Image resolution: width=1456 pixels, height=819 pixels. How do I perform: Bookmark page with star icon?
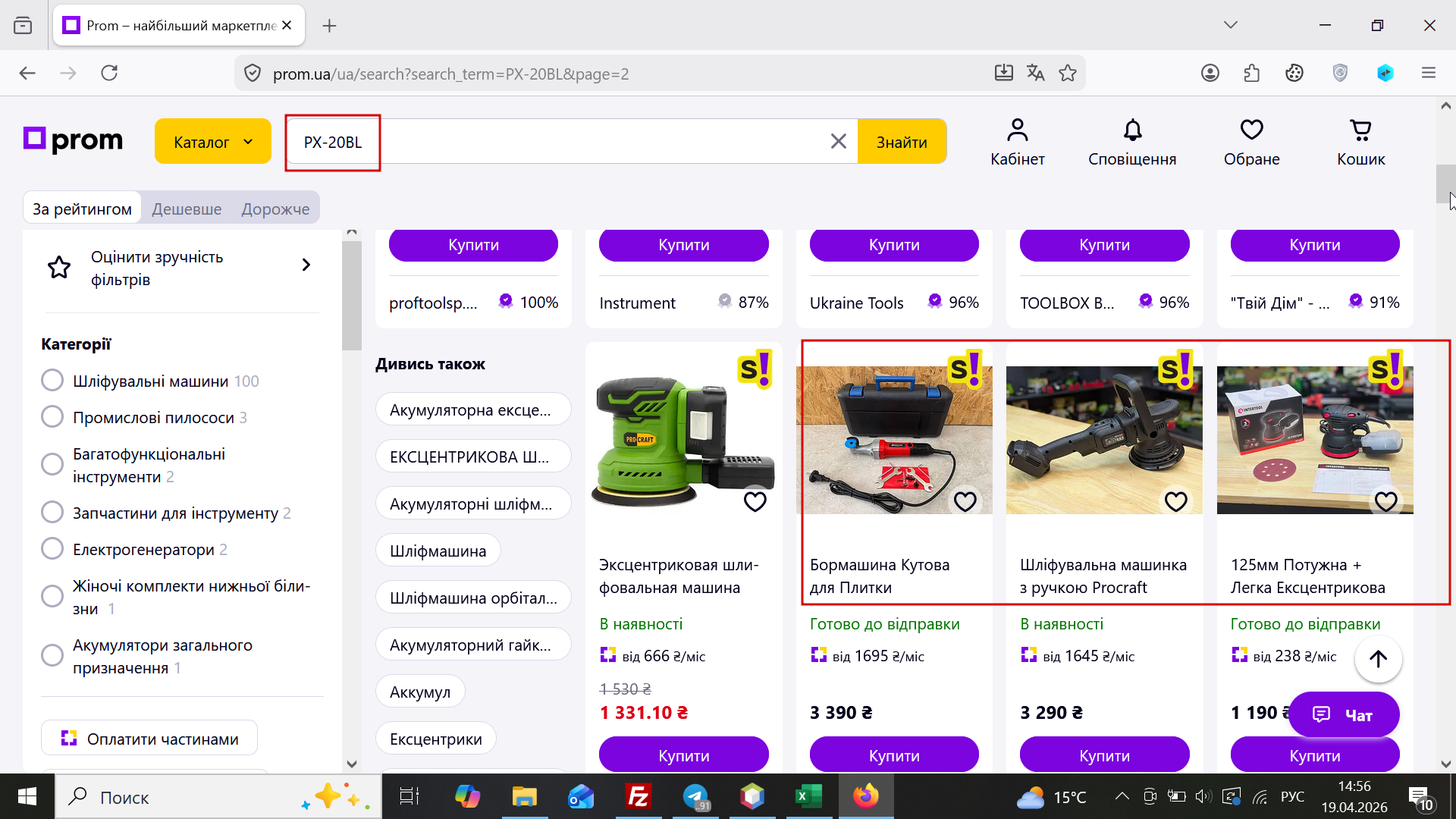[1068, 74]
